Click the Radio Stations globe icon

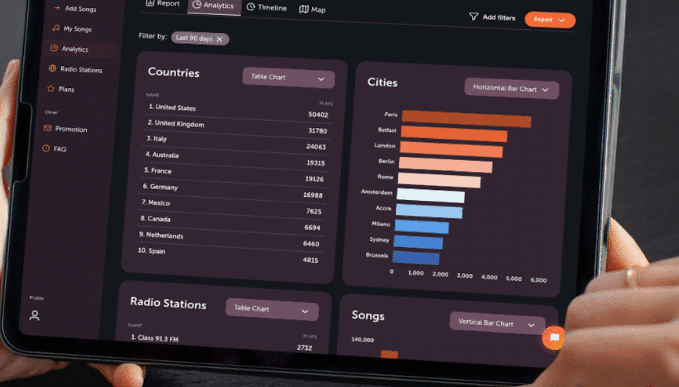pyautogui.click(x=52, y=68)
